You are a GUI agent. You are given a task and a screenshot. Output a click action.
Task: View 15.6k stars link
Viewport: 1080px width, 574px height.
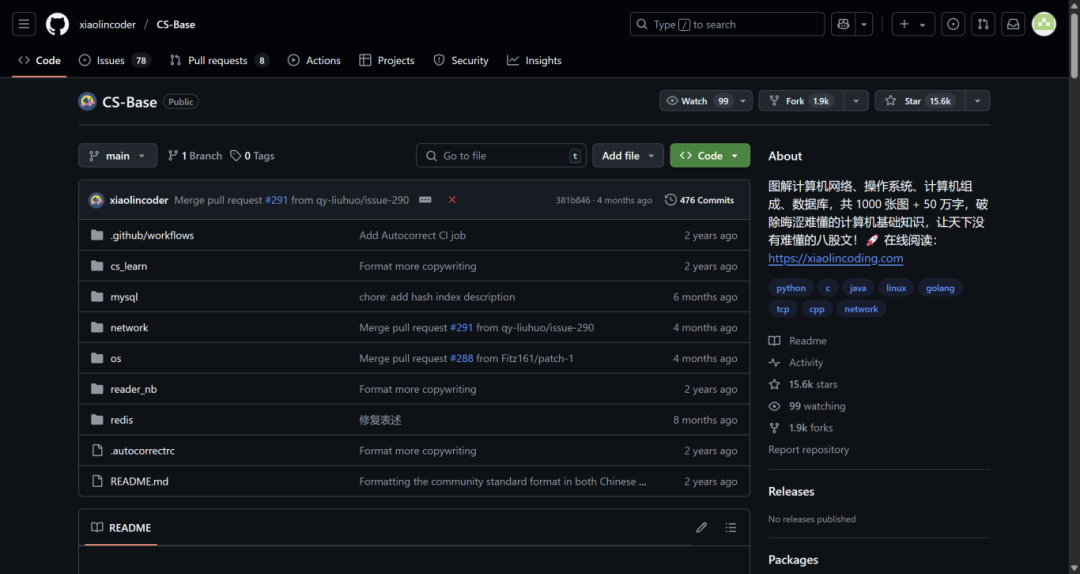(x=803, y=385)
